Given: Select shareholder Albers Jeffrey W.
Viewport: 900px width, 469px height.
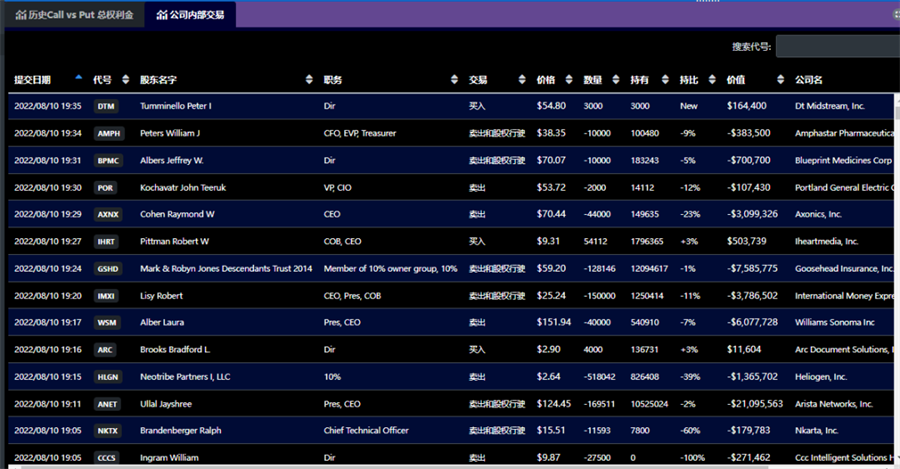Looking at the screenshot, I should [x=172, y=160].
